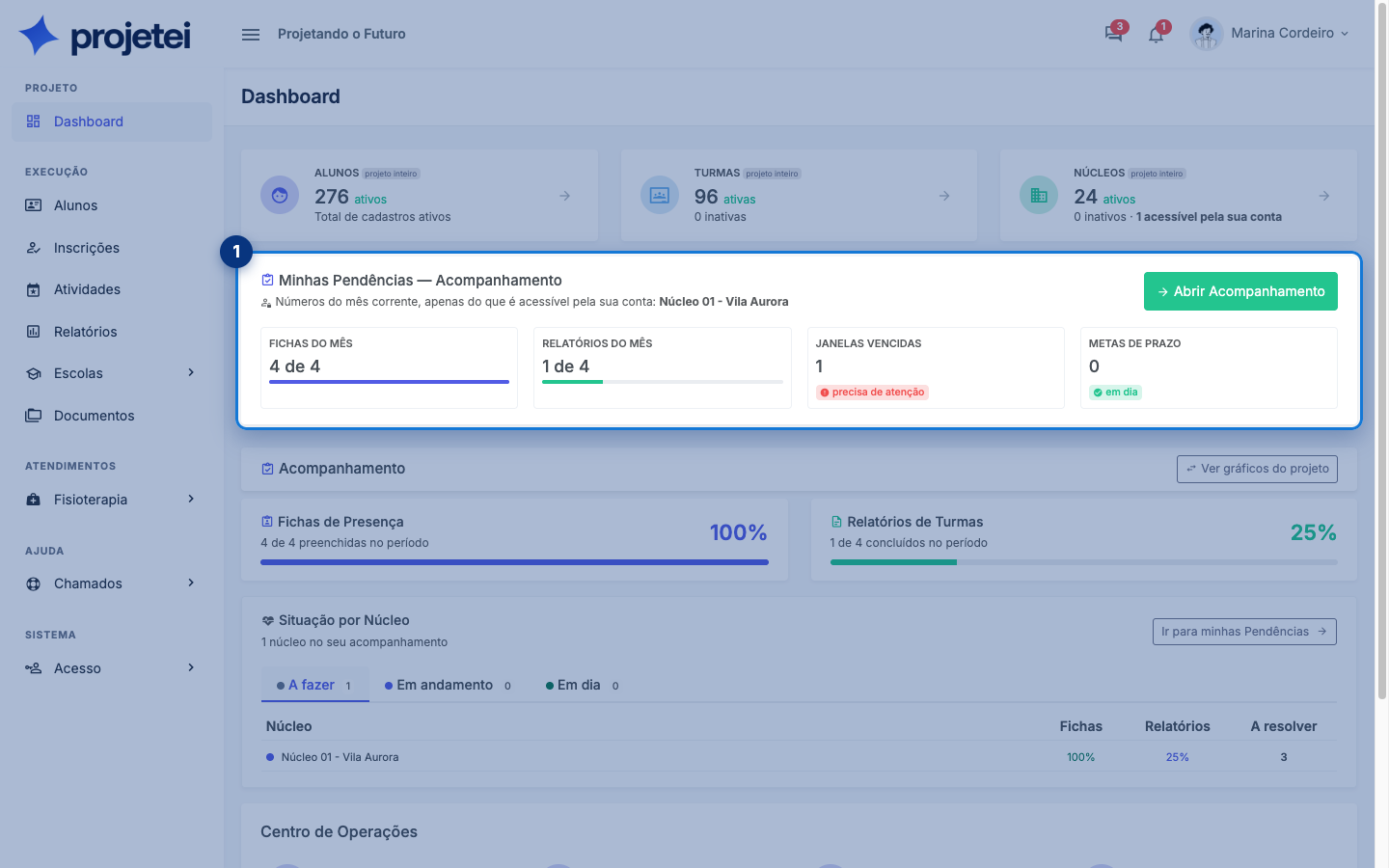Open Turmas card arrow

pos(944,196)
